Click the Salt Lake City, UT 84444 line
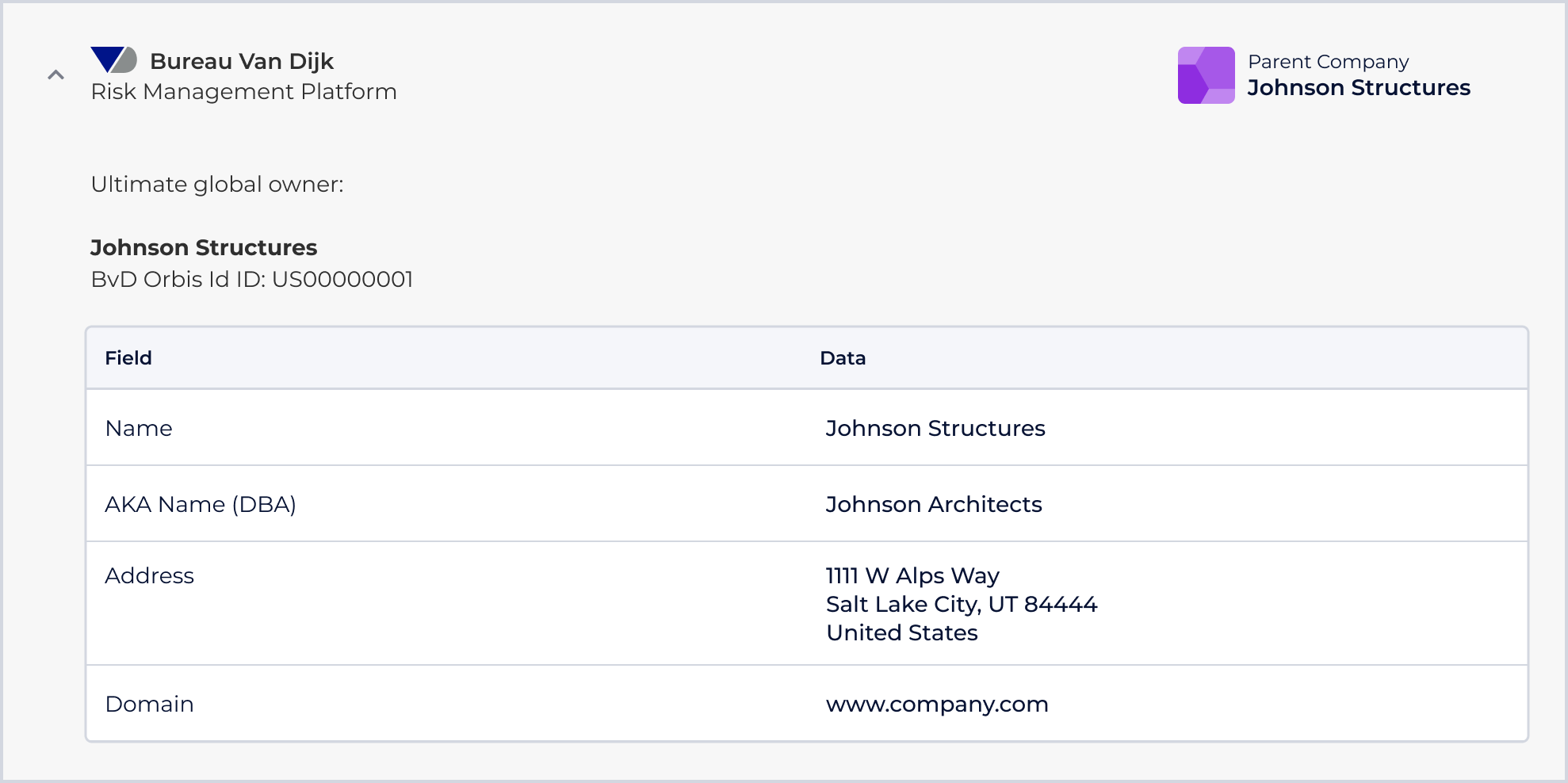 click(x=962, y=605)
